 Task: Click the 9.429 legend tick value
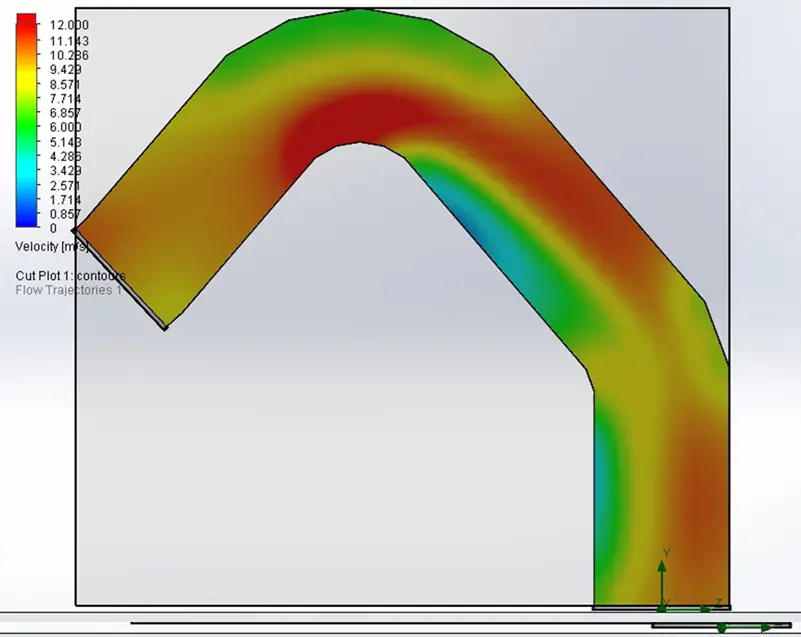[65, 69]
